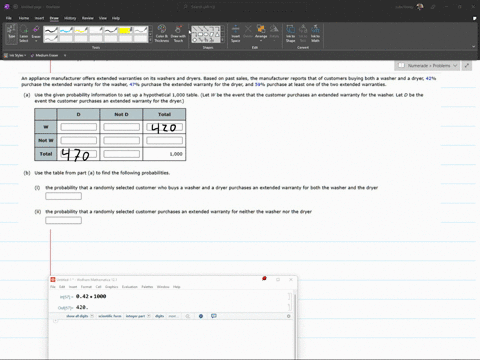The image size is (480, 360).
Task: Click Not W Total cell
Action: [164, 140]
